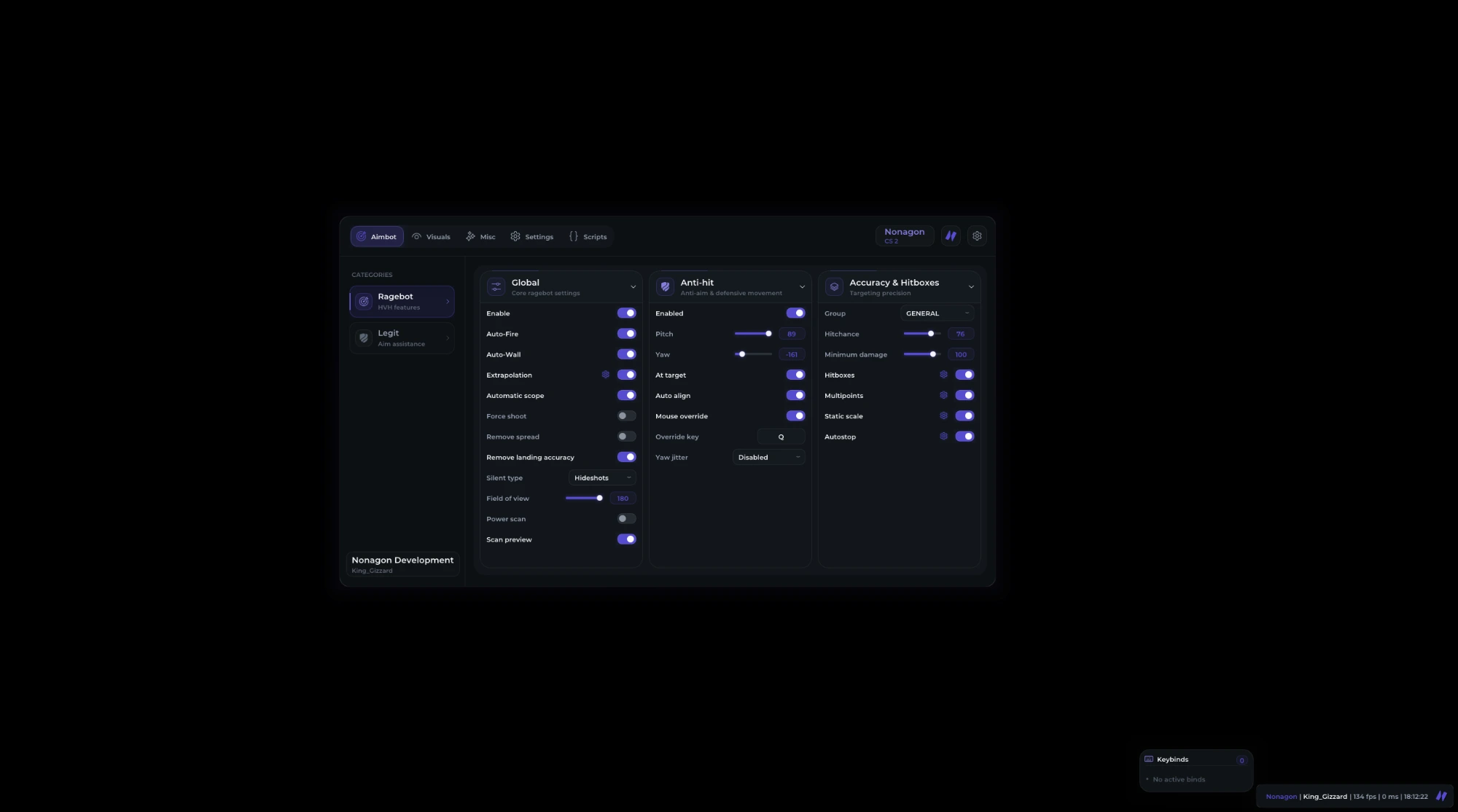Open the Group GENERAL dropdown
Screen dimensions: 1458x812
pyautogui.click(x=937, y=313)
